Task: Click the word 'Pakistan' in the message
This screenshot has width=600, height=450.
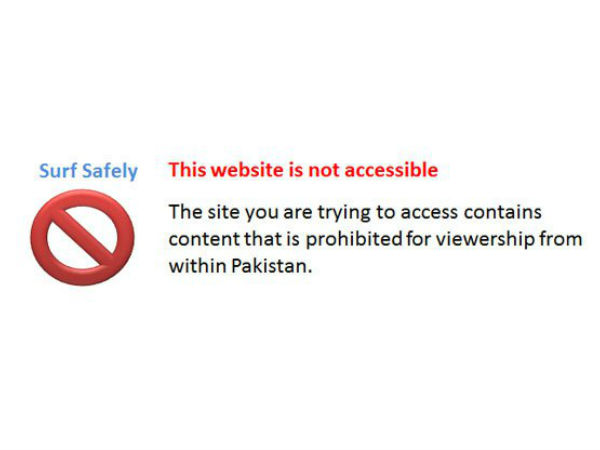Action: coord(272,266)
